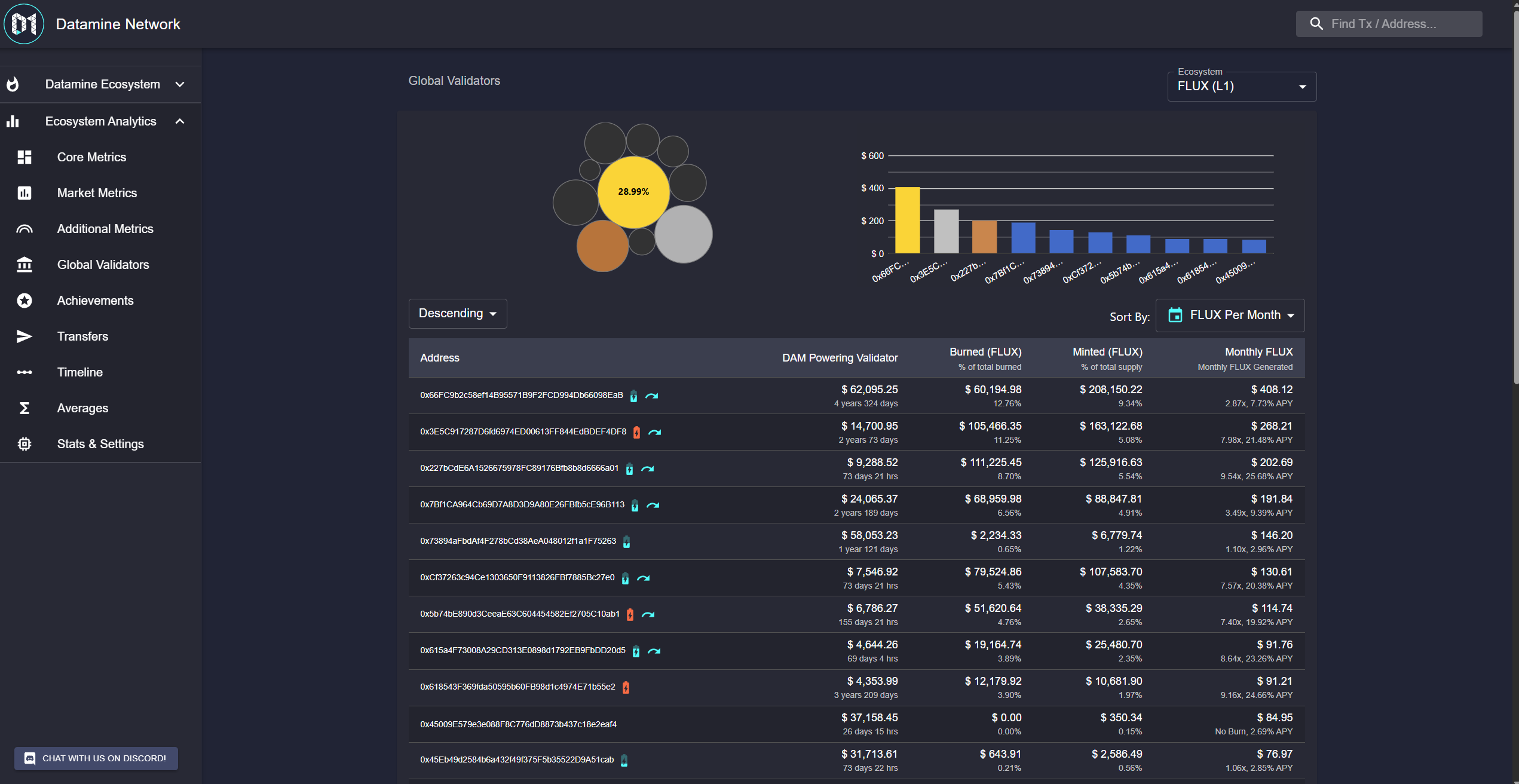Click the Transfers arrow icon
The width and height of the screenshot is (1519, 784).
[24, 336]
